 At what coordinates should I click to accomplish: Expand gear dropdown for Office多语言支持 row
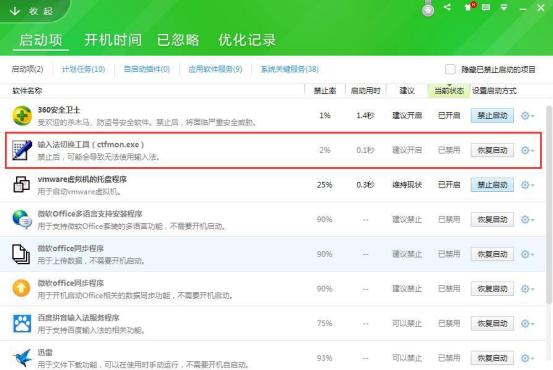pos(528,219)
